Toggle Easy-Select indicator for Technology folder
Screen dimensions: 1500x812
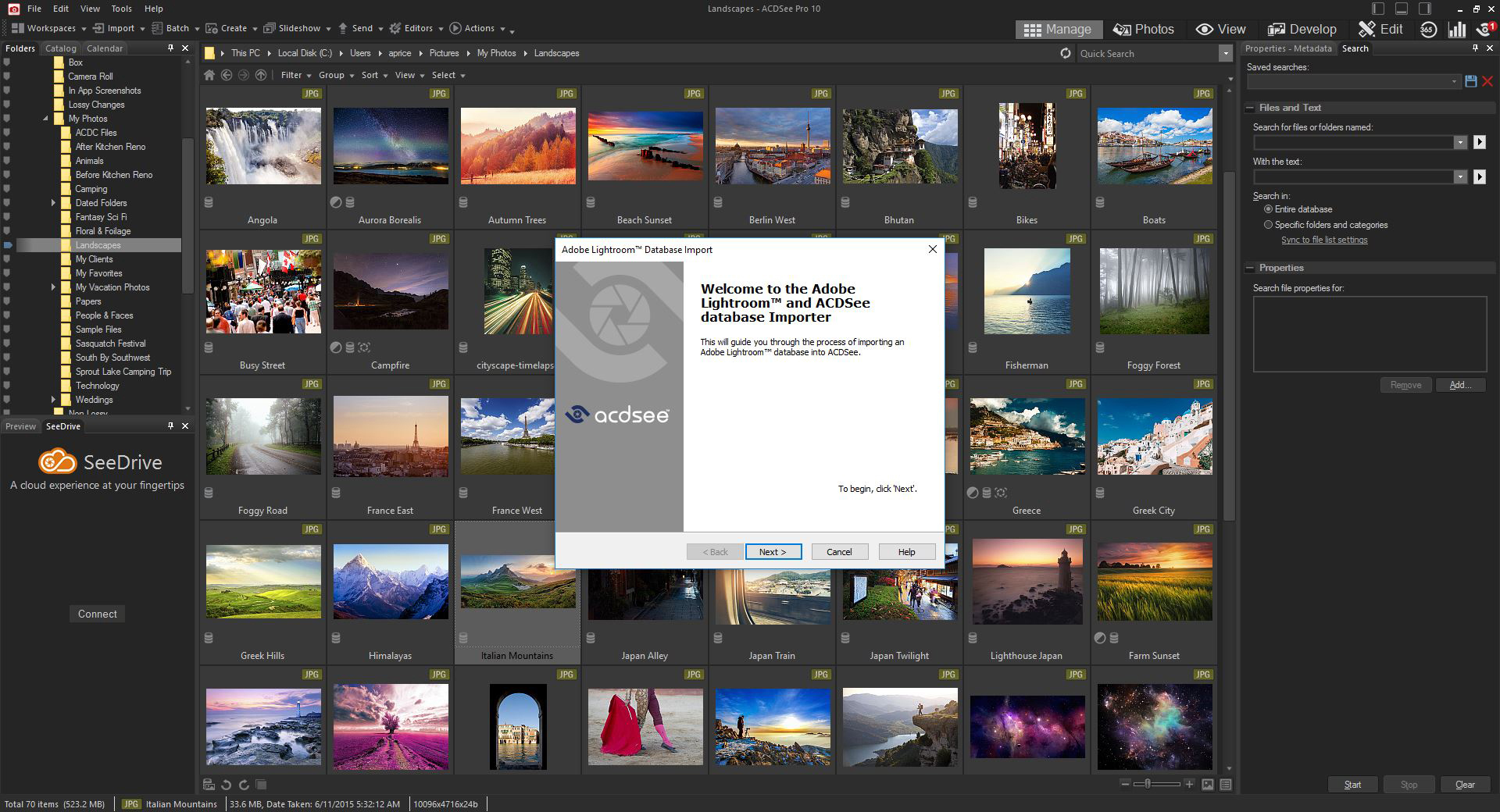7,386
